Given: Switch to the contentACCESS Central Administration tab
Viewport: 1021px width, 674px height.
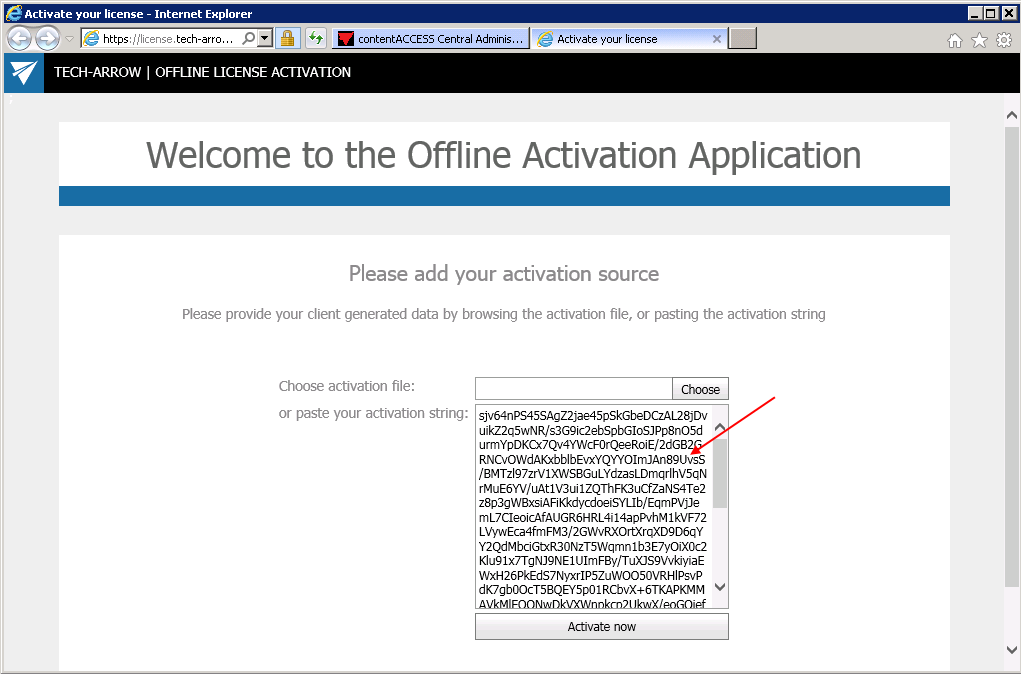Looking at the screenshot, I should 435,38.
